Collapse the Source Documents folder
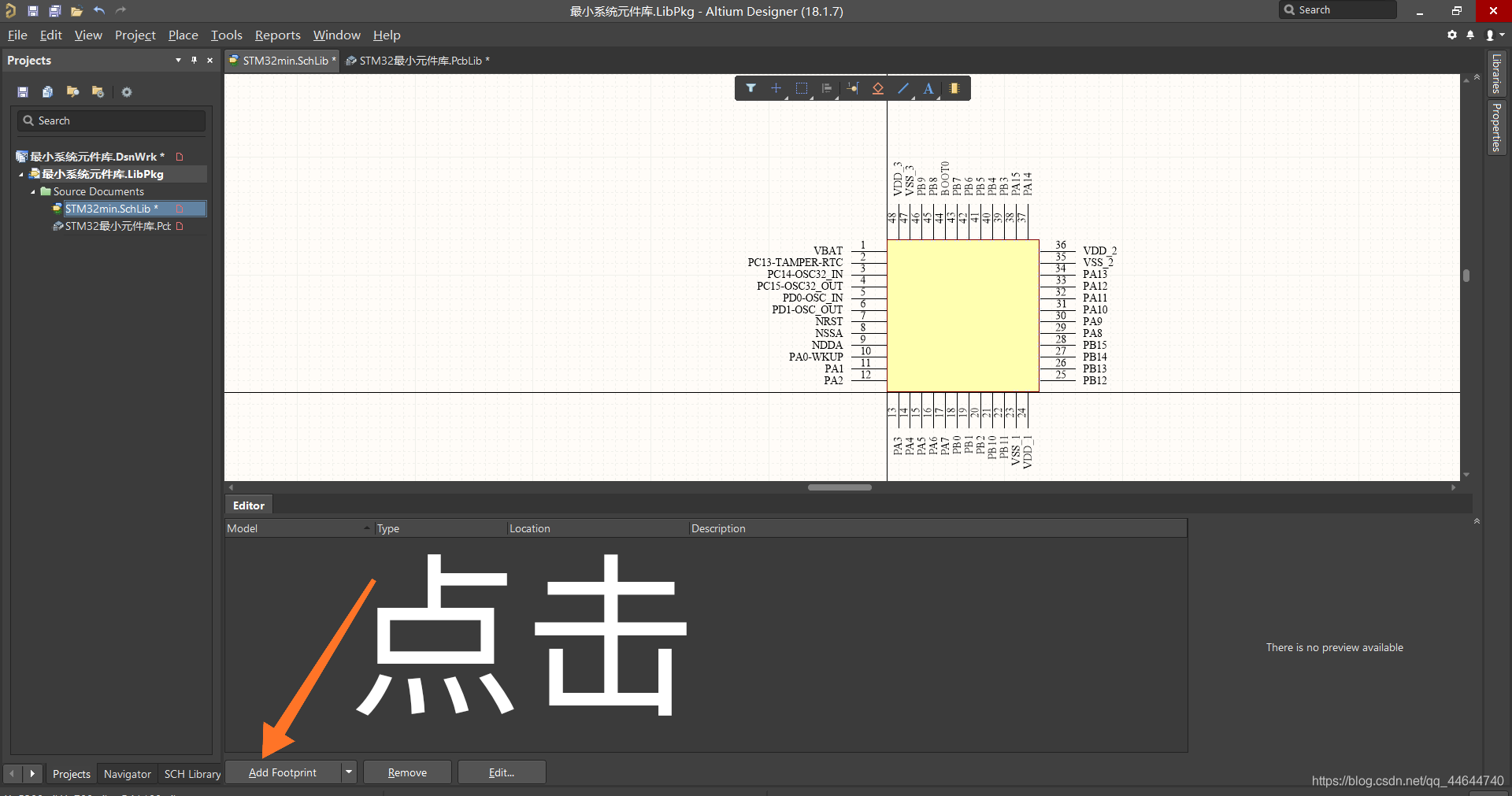Image resolution: width=1512 pixels, height=796 pixels. 33,191
